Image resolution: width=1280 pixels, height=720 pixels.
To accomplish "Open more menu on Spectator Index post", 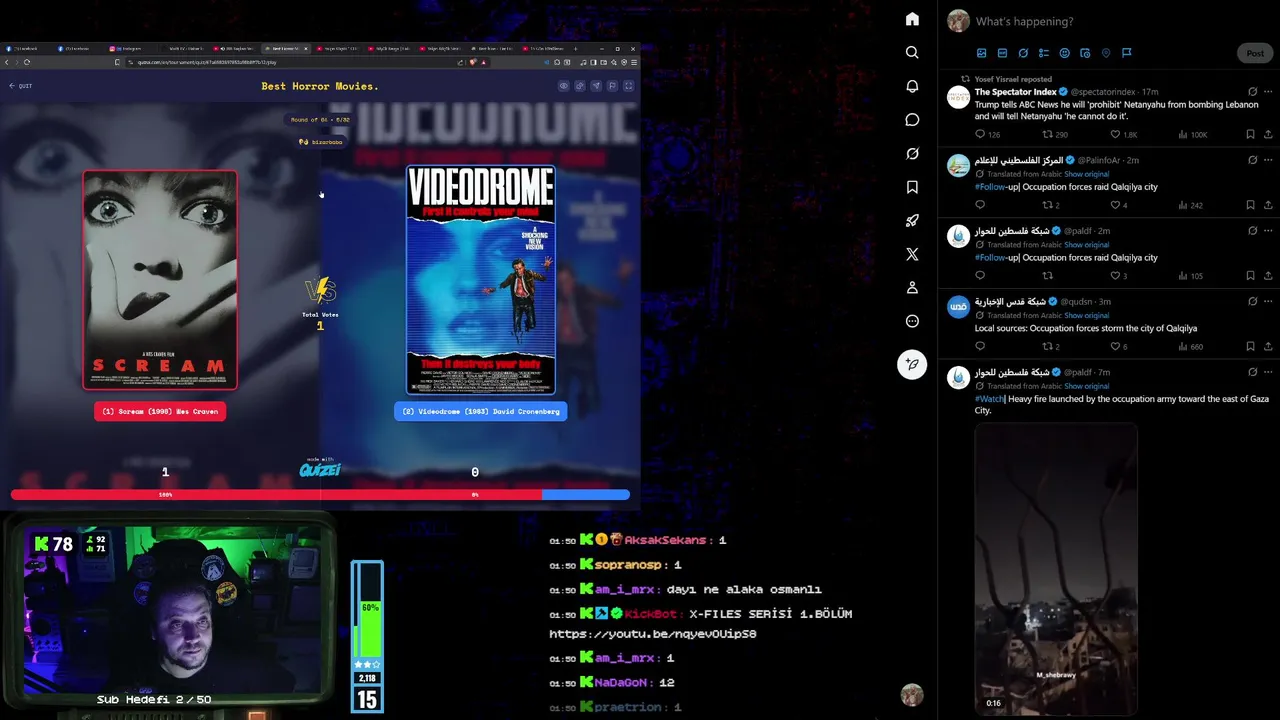I will coord(1269,92).
